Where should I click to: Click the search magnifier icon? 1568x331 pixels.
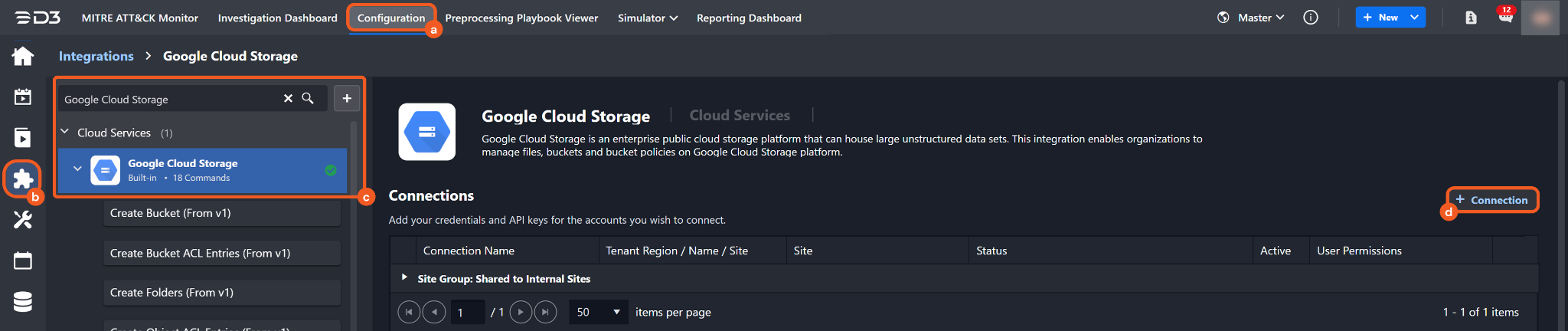308,99
